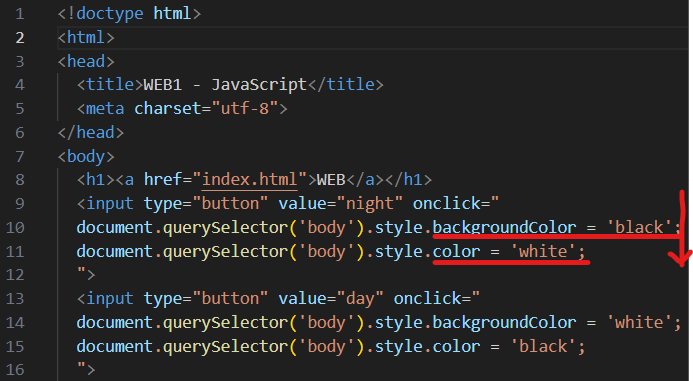Click backgroundColor on line 14
The width and height of the screenshot is (693, 381).
(x=504, y=323)
